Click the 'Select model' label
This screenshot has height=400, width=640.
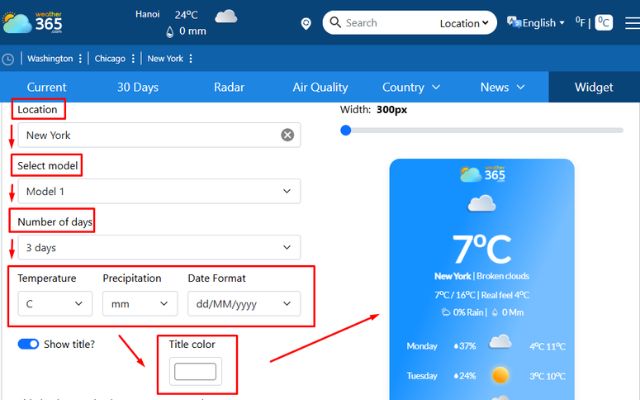point(47,166)
